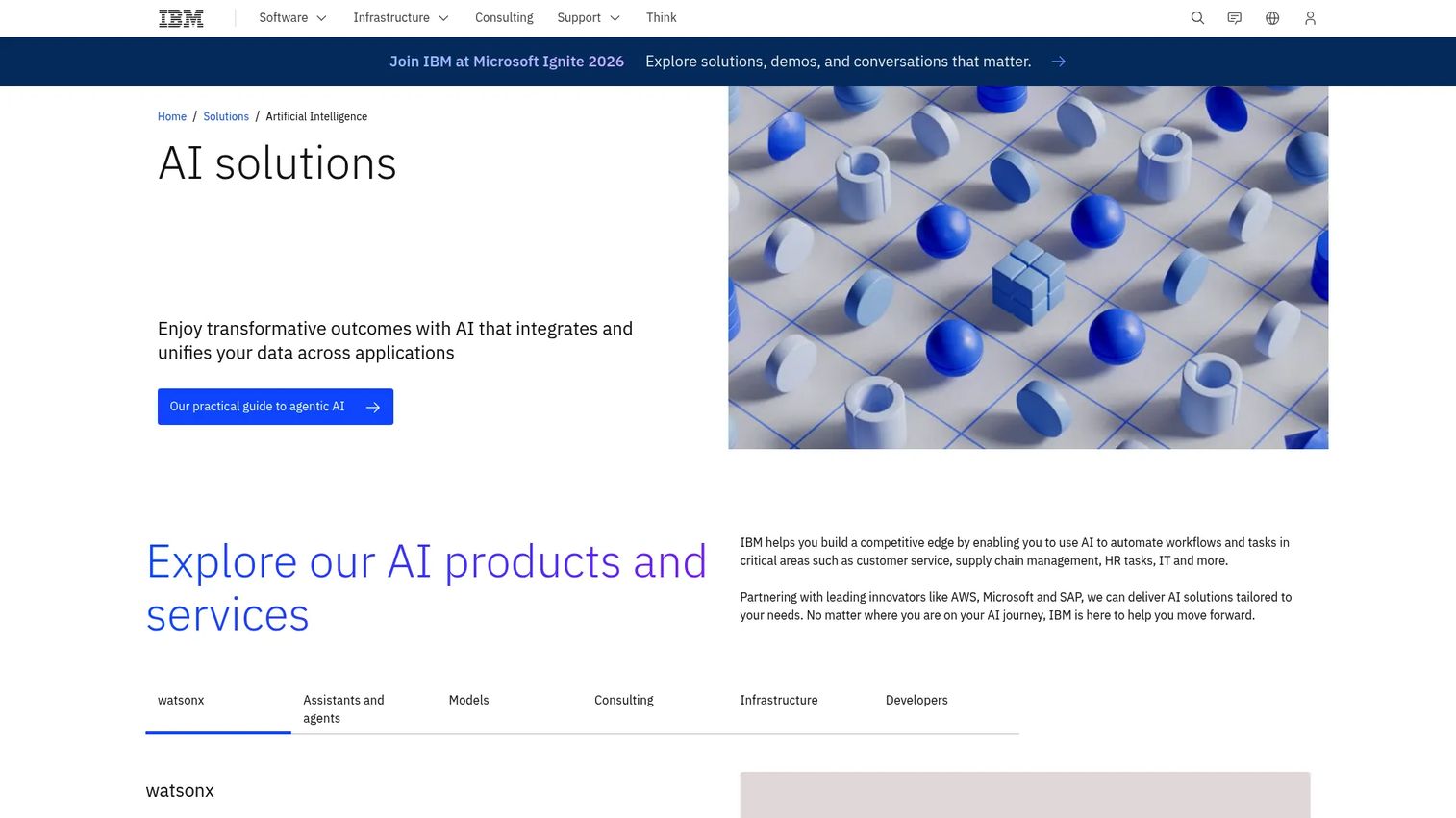Click the Explore our AI products and services heading

(x=426, y=588)
